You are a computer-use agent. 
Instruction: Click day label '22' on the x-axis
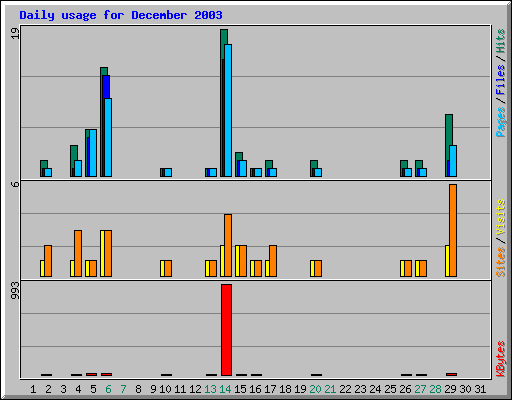(x=345, y=389)
